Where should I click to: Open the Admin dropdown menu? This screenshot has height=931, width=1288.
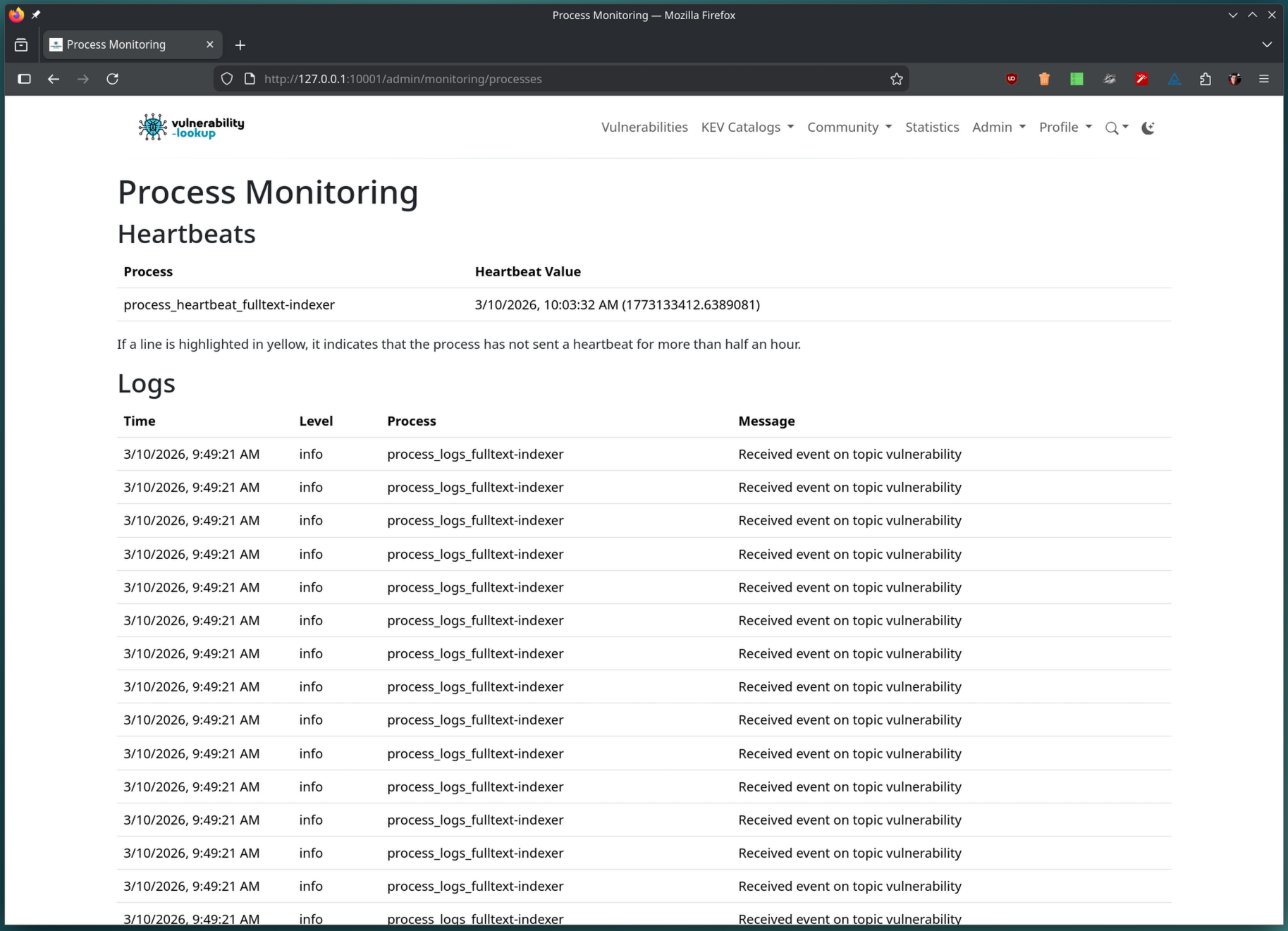pos(998,127)
